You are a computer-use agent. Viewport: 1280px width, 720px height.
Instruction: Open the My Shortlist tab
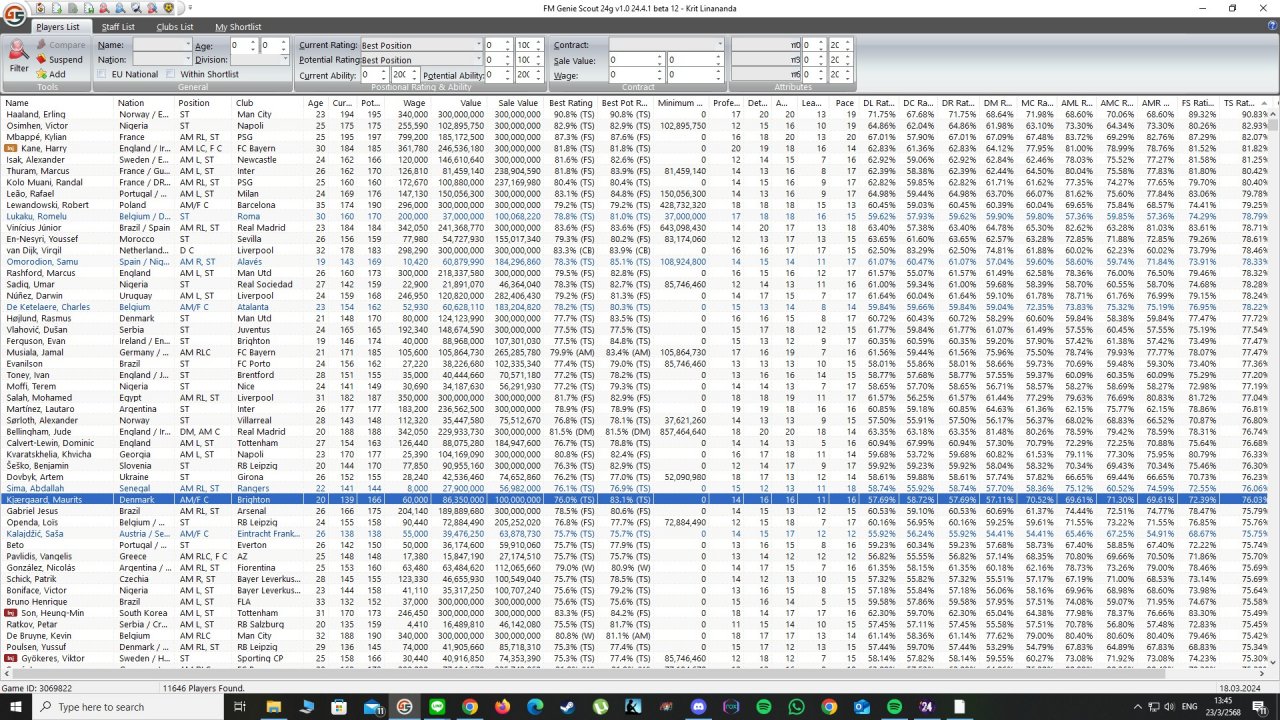point(238,27)
